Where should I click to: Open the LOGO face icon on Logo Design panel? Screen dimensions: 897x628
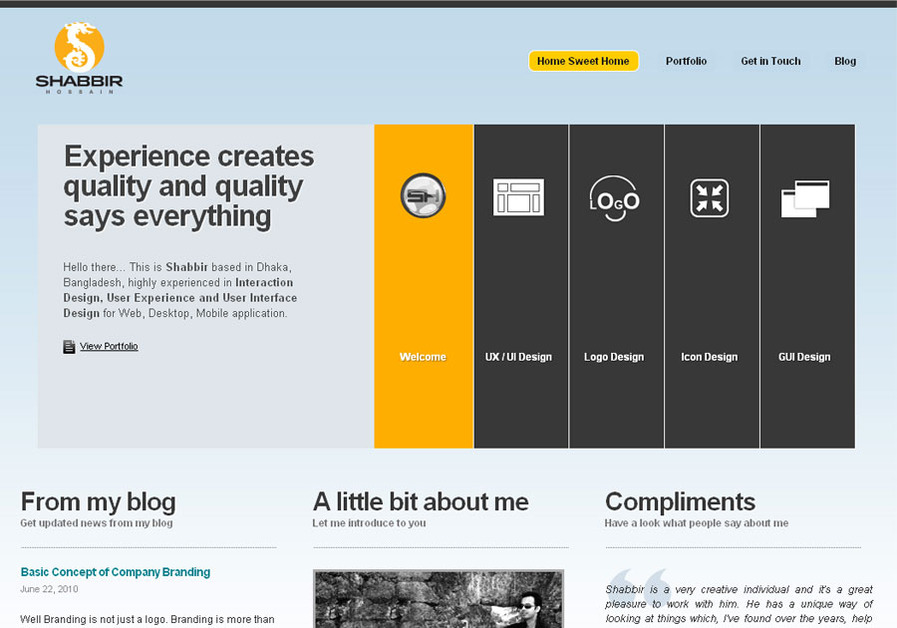615,200
